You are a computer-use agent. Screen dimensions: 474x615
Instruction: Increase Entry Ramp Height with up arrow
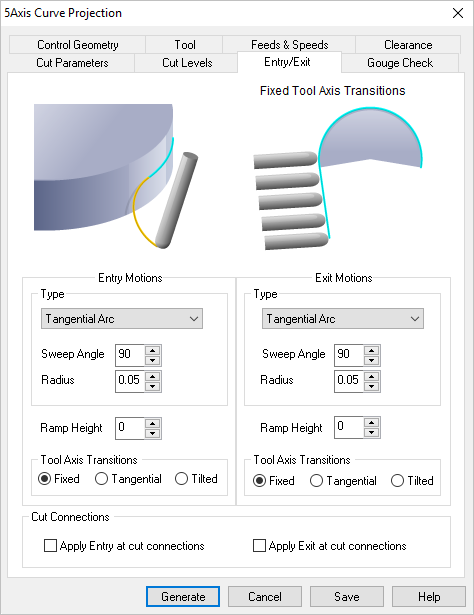click(x=153, y=423)
